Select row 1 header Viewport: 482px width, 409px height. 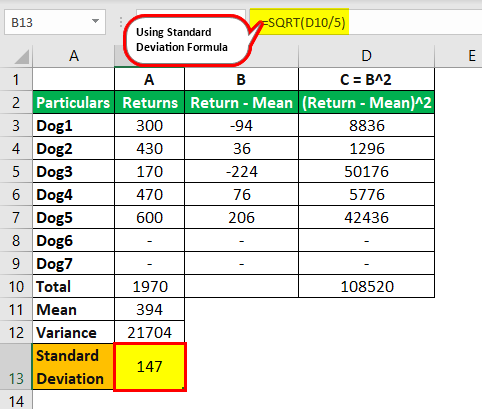coord(16,79)
